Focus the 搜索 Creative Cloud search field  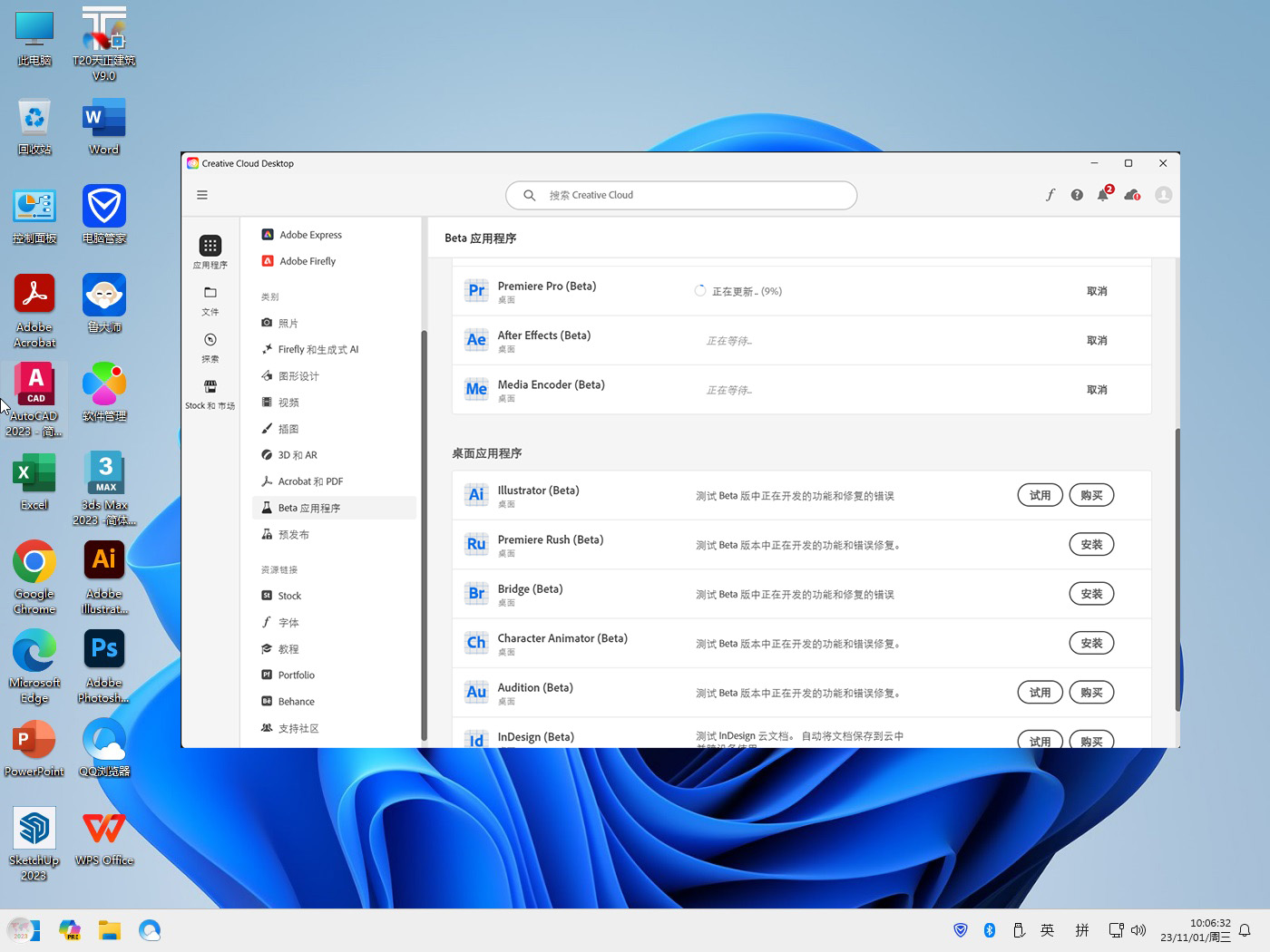[681, 195]
